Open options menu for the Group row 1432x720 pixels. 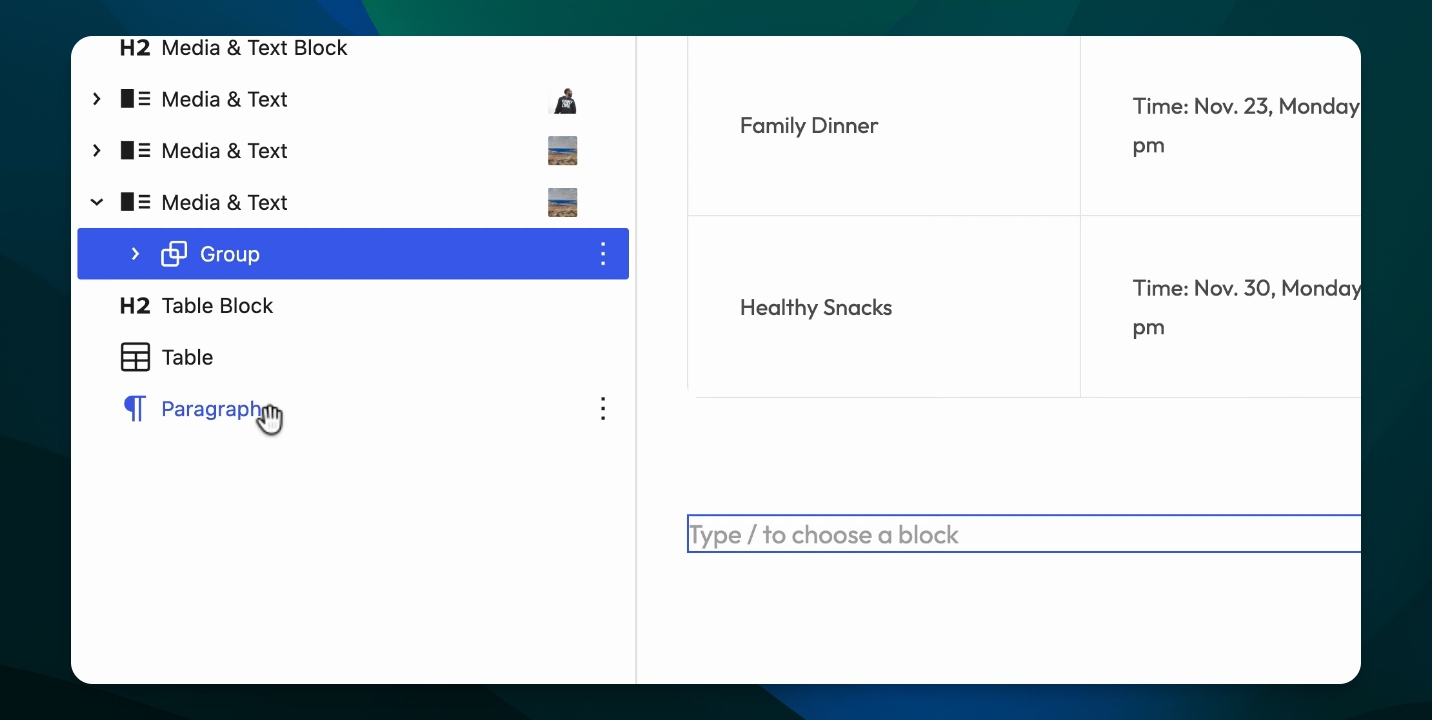pyautogui.click(x=603, y=254)
